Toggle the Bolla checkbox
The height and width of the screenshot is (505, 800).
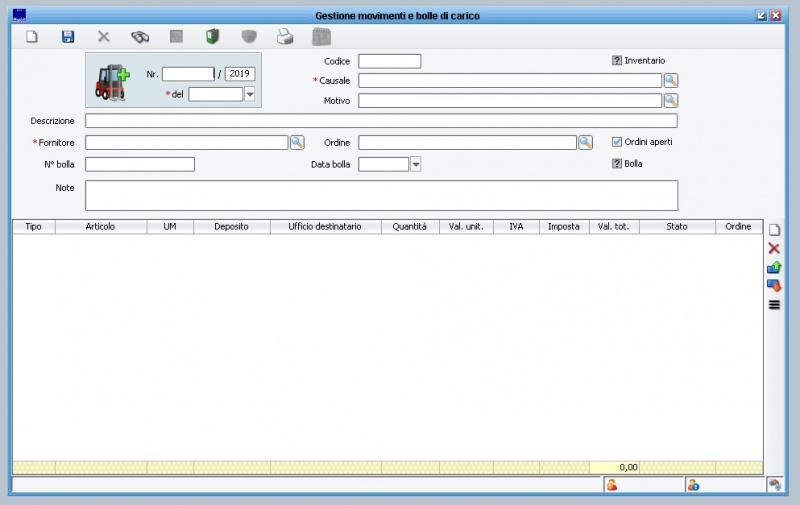pyautogui.click(x=617, y=164)
